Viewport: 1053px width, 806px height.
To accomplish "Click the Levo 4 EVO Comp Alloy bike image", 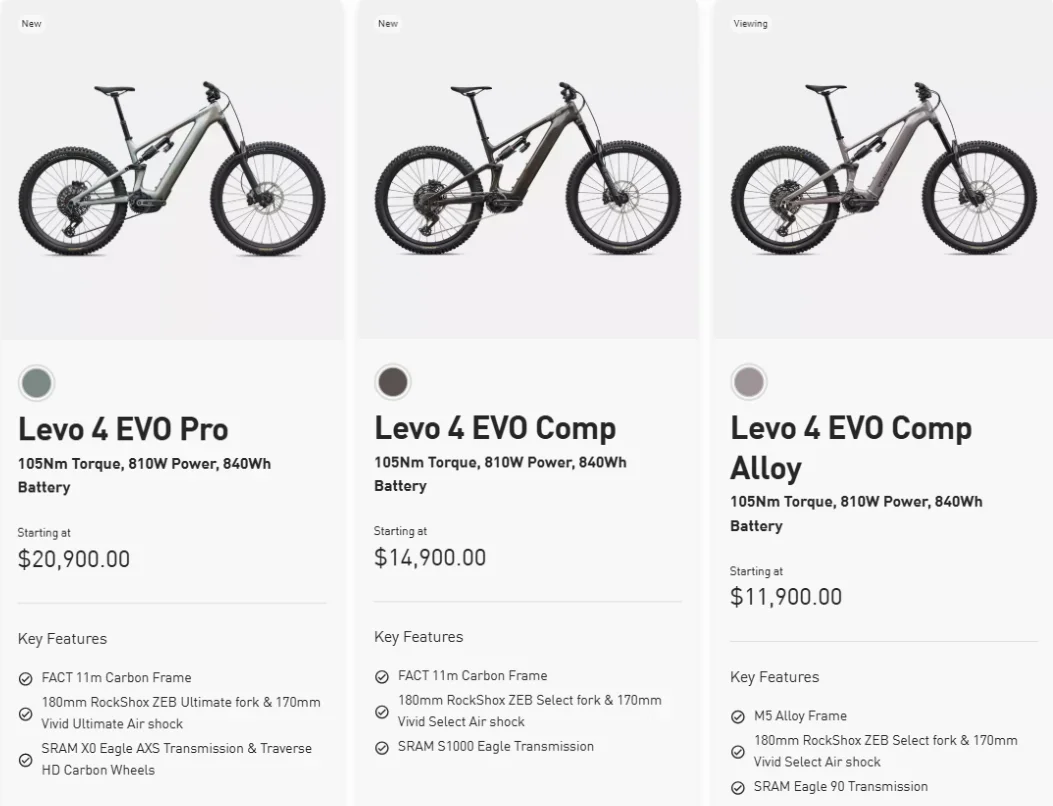I will tap(884, 169).
